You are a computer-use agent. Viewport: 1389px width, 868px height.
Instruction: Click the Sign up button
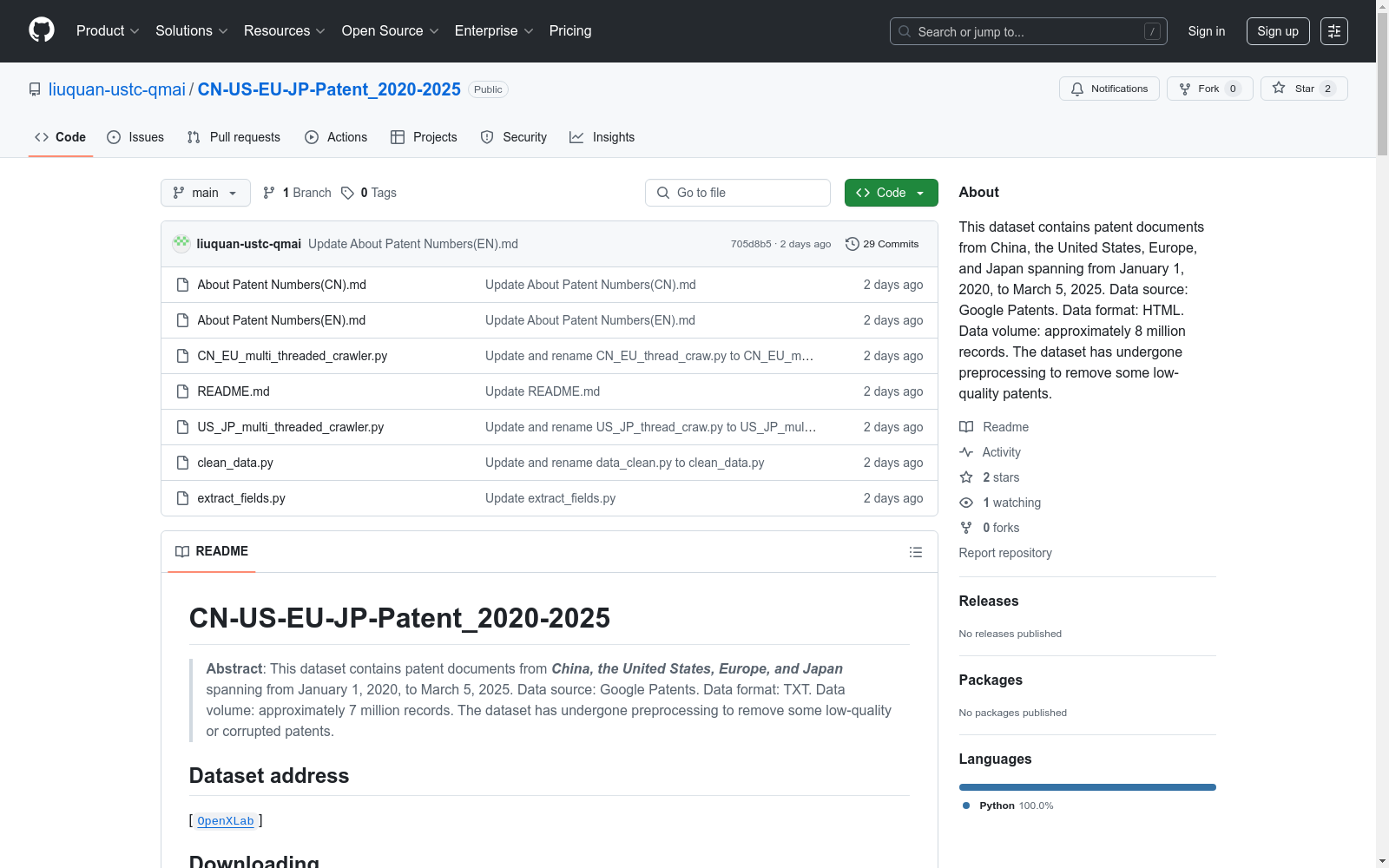tap(1278, 31)
